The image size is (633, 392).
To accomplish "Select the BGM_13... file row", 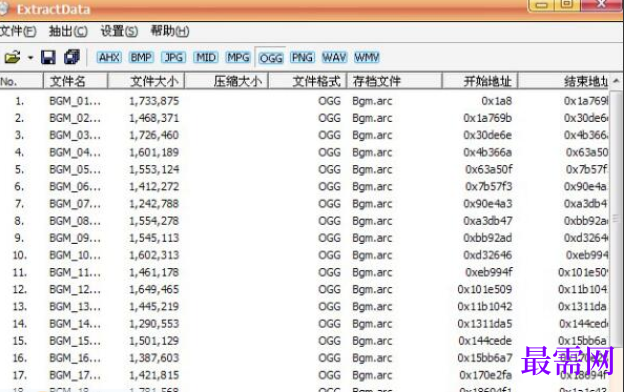I will 304,307.
